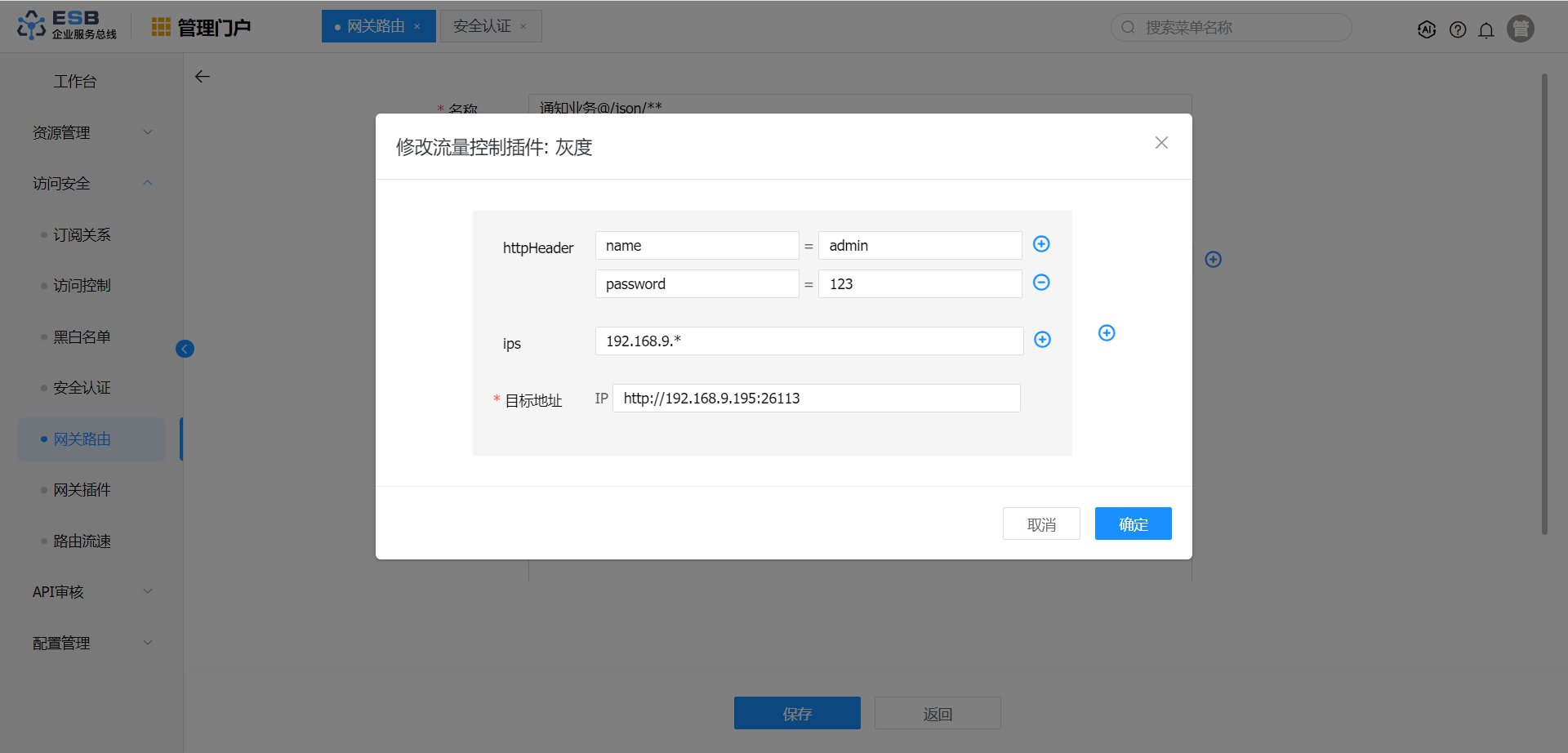The width and height of the screenshot is (1568, 753).
Task: Open the grid app launcher icon
Action: pyautogui.click(x=161, y=27)
